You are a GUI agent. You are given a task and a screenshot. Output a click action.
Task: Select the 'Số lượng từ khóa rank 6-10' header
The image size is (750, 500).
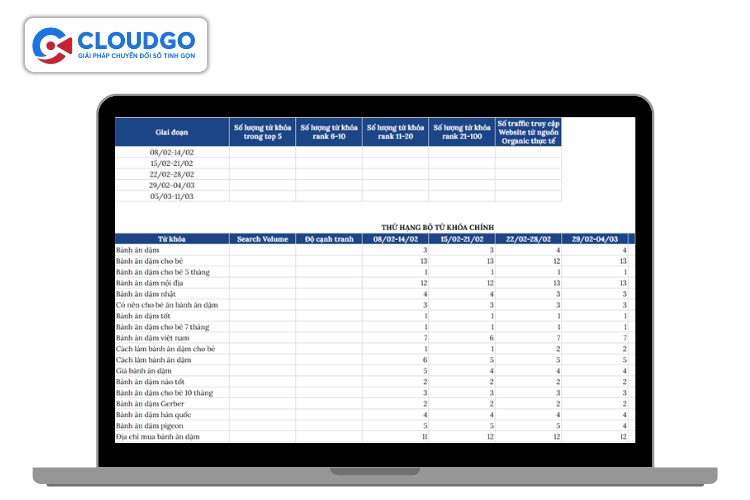click(329, 132)
